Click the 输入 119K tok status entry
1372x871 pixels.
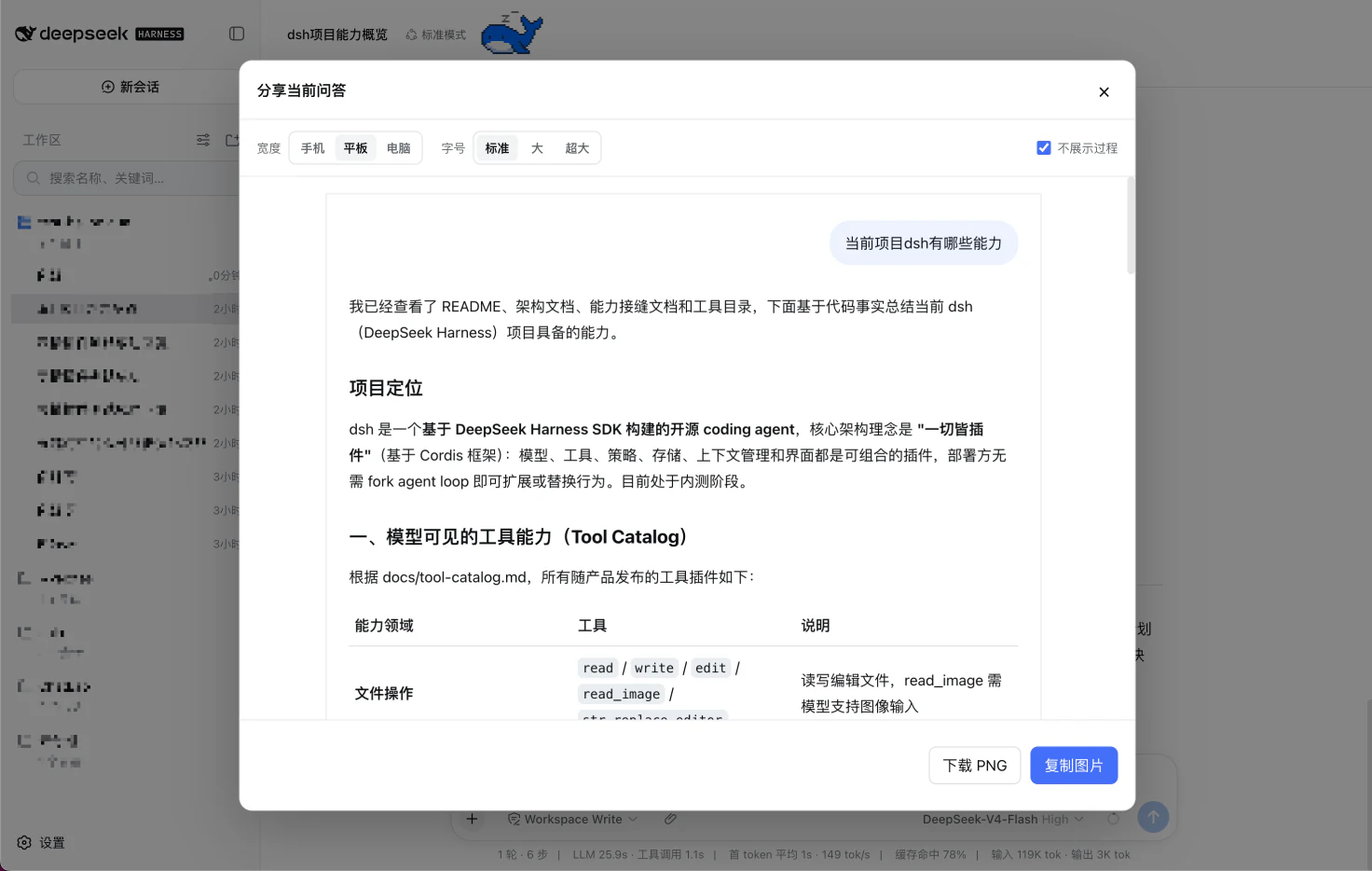[x=1026, y=854]
